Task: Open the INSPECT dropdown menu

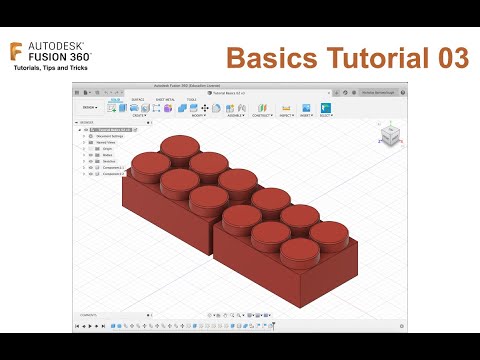Action: [x=286, y=115]
